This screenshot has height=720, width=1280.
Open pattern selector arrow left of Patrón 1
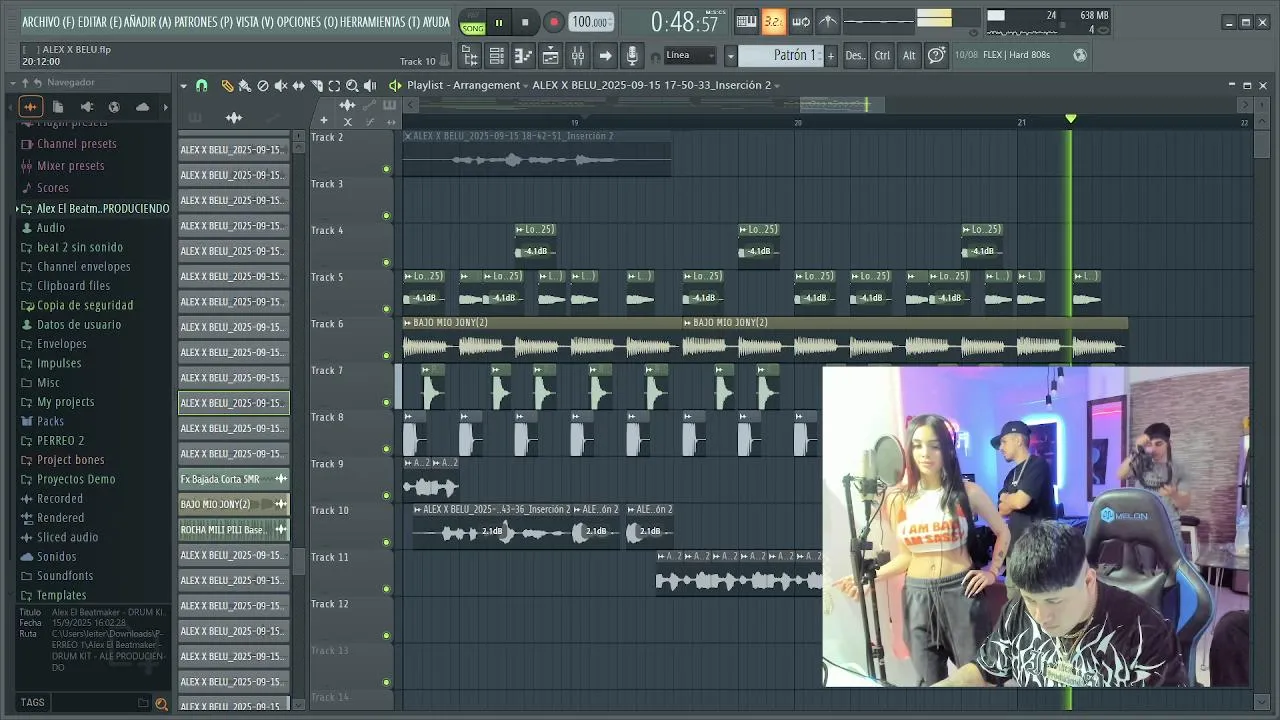[x=730, y=56]
